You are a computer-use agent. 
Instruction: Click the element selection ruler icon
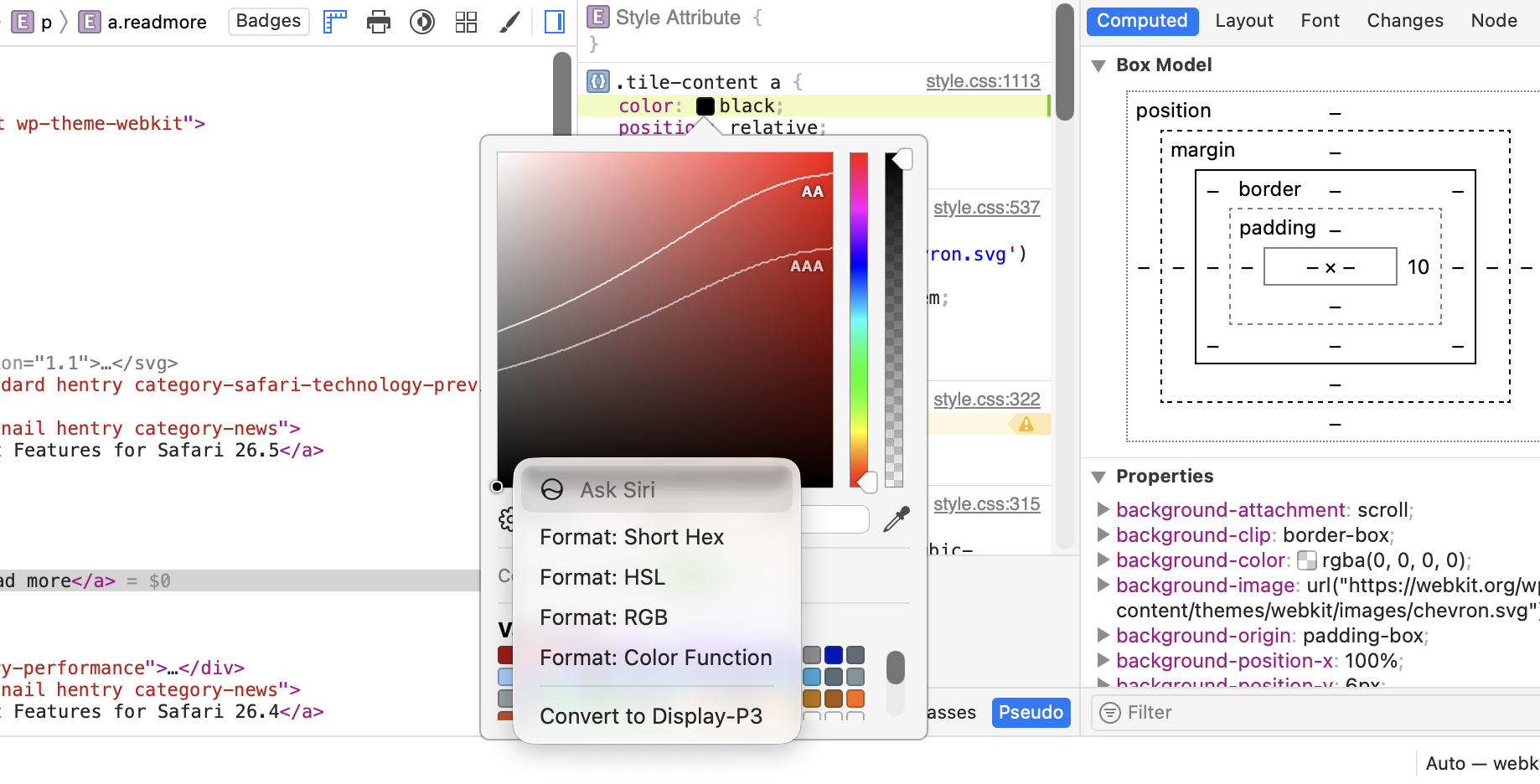click(335, 22)
